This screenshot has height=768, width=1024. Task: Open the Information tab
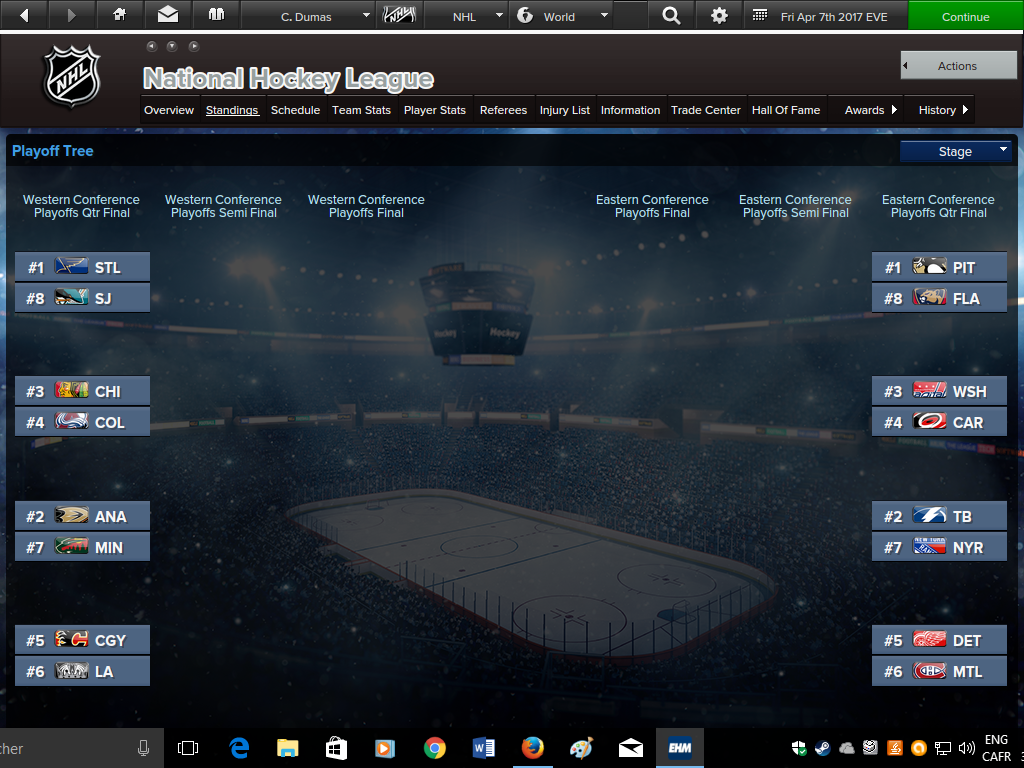[x=630, y=110]
